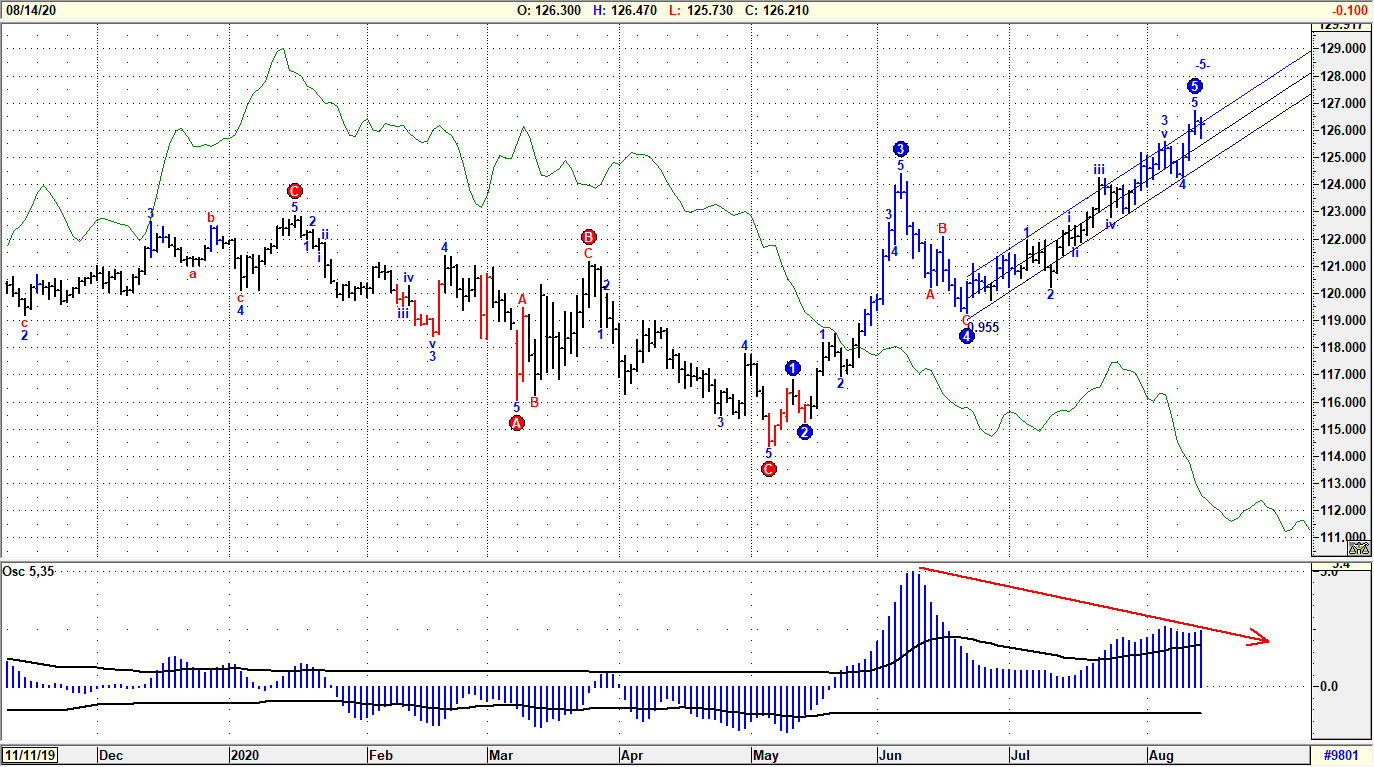
Task: Click the 2020 label on time axis
Action: pos(245,755)
